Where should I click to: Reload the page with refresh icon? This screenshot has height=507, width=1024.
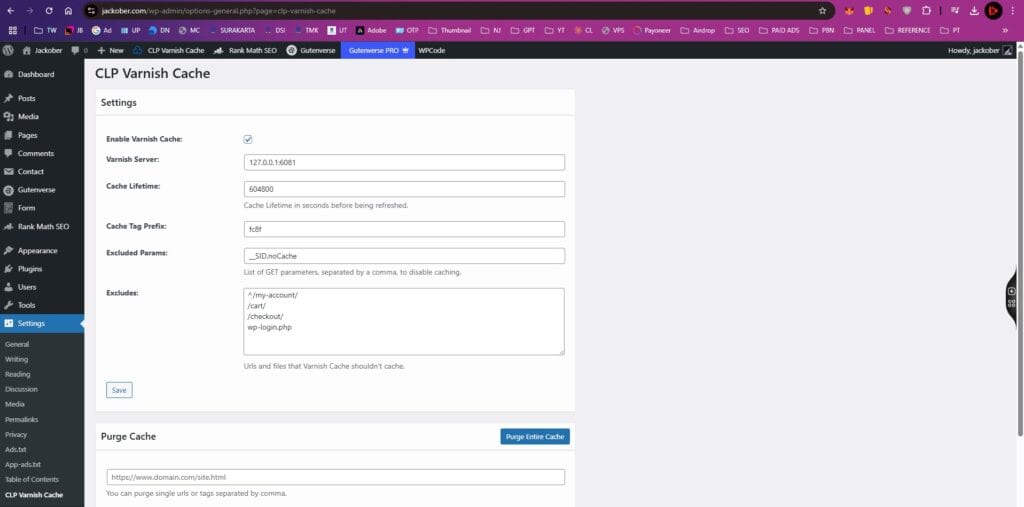pyautogui.click(x=49, y=11)
